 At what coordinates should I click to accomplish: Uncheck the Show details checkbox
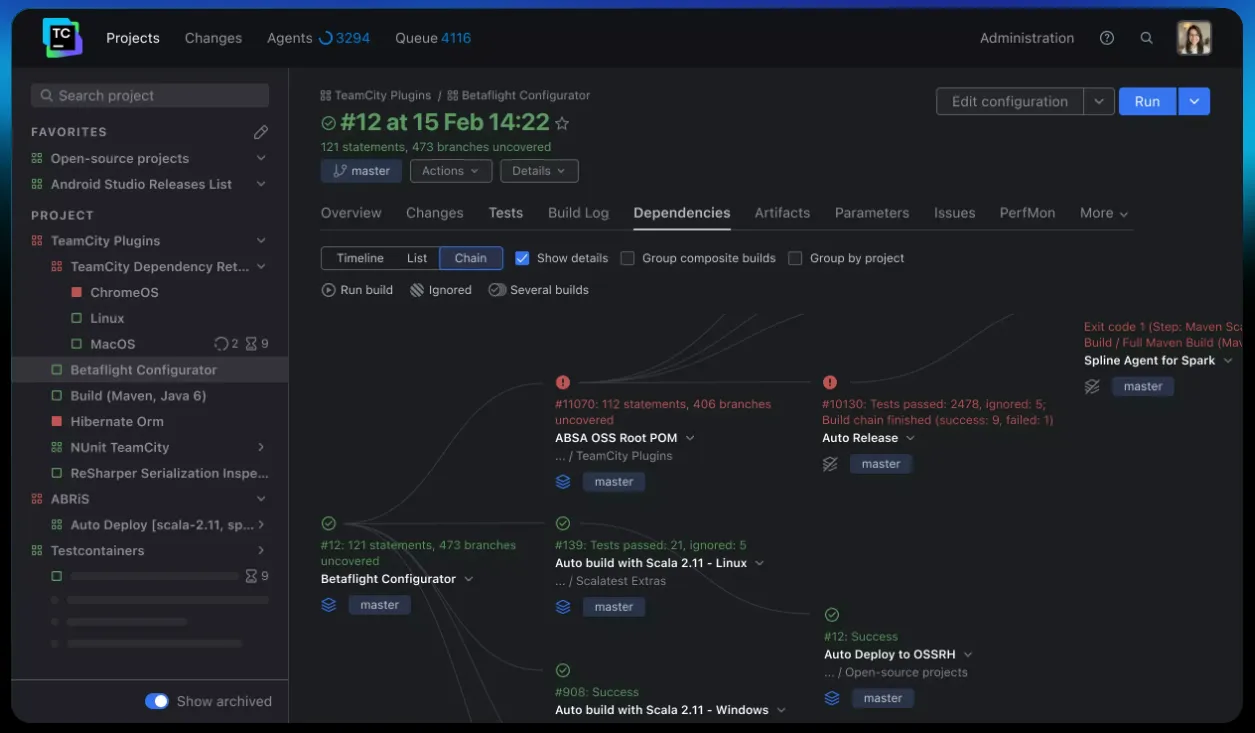522,258
